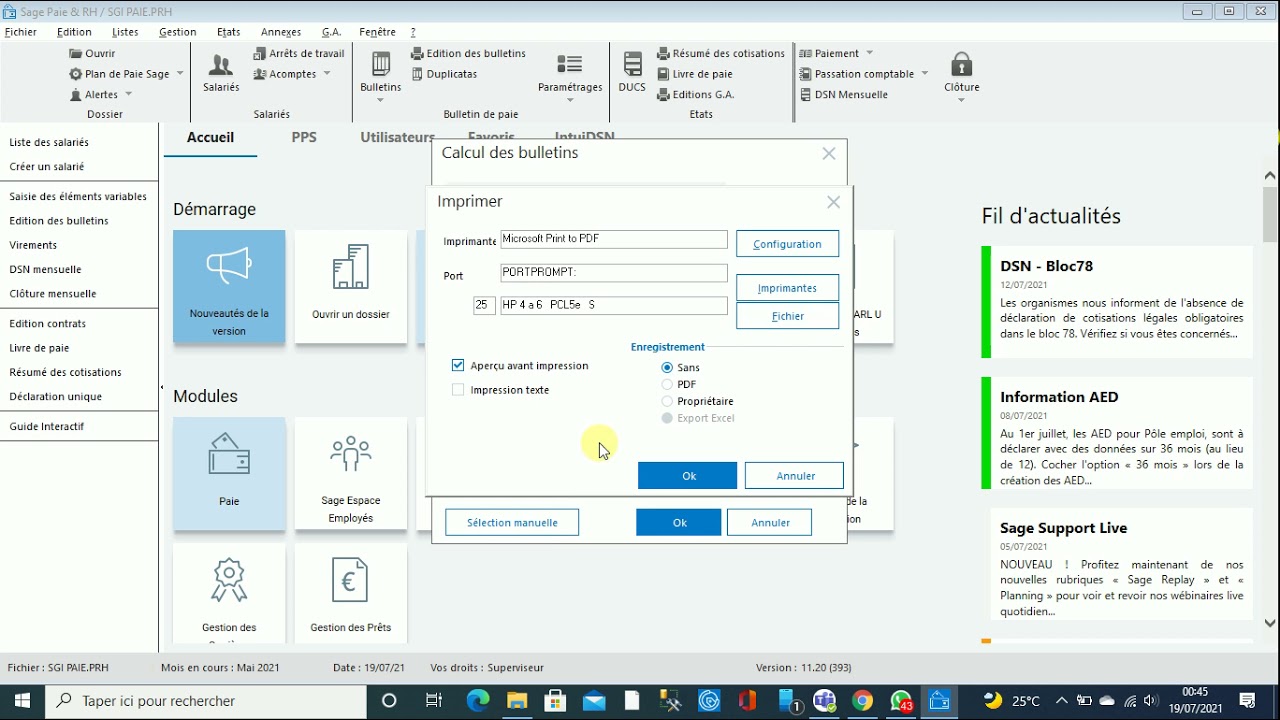1280x720 pixels.
Task: Click the Imprimante name field
Action: [x=614, y=239]
